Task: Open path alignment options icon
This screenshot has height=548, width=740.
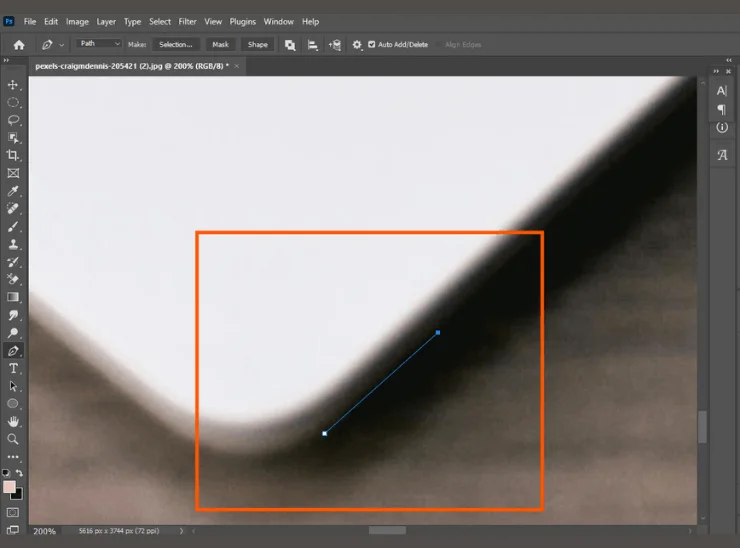Action: 312,45
